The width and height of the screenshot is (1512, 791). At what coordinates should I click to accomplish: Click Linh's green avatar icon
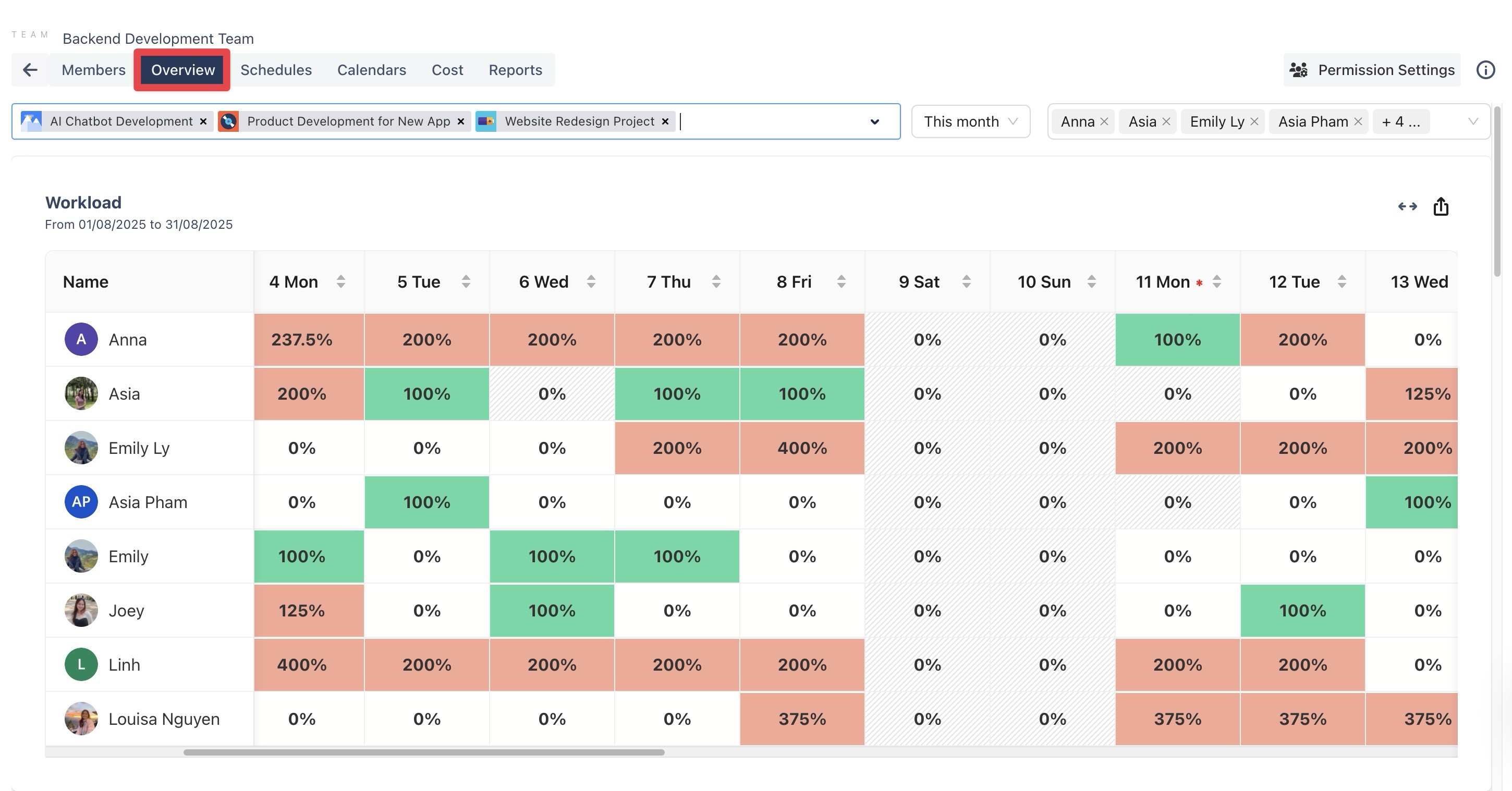[x=81, y=665]
